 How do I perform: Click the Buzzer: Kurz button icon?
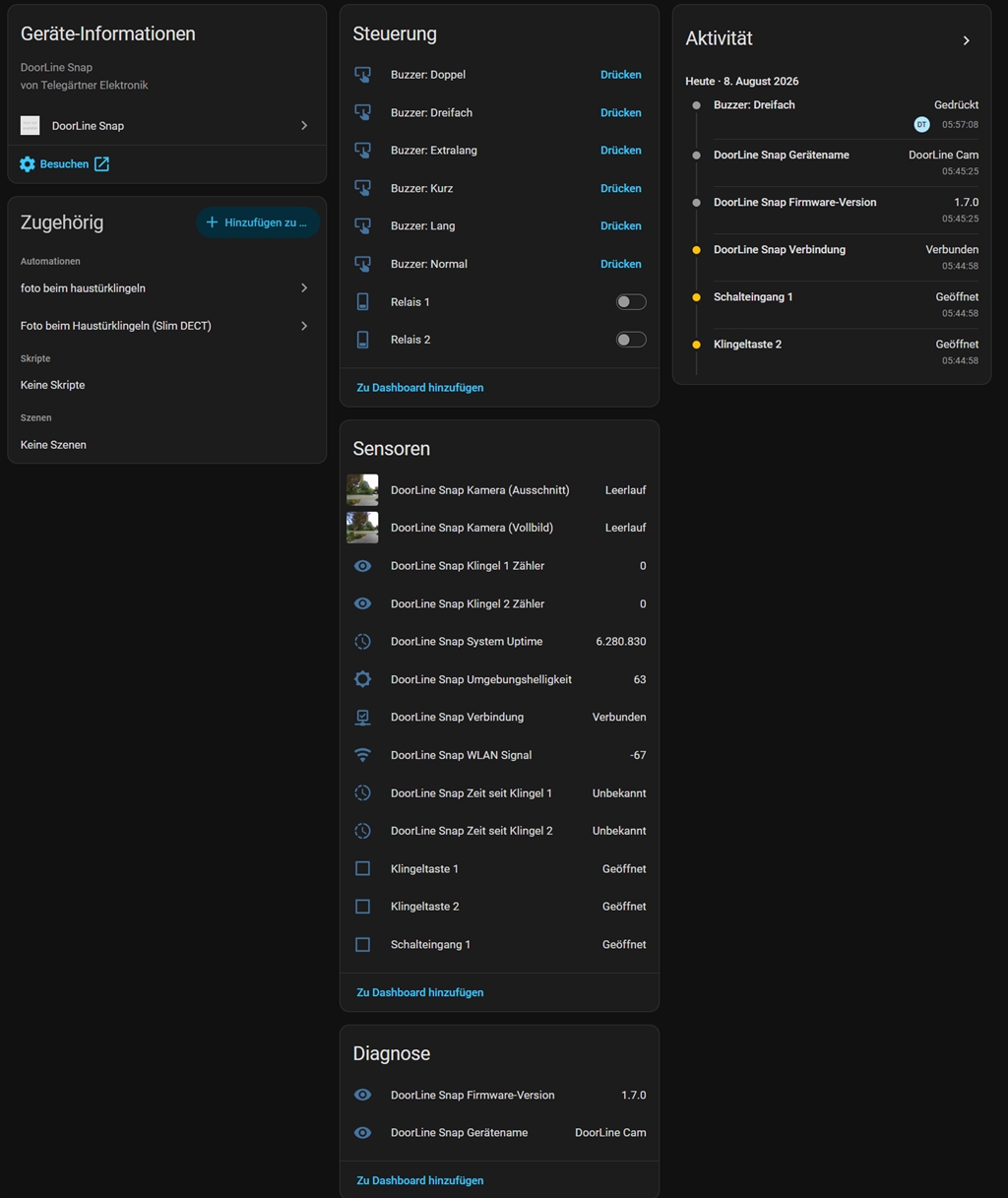pos(362,188)
